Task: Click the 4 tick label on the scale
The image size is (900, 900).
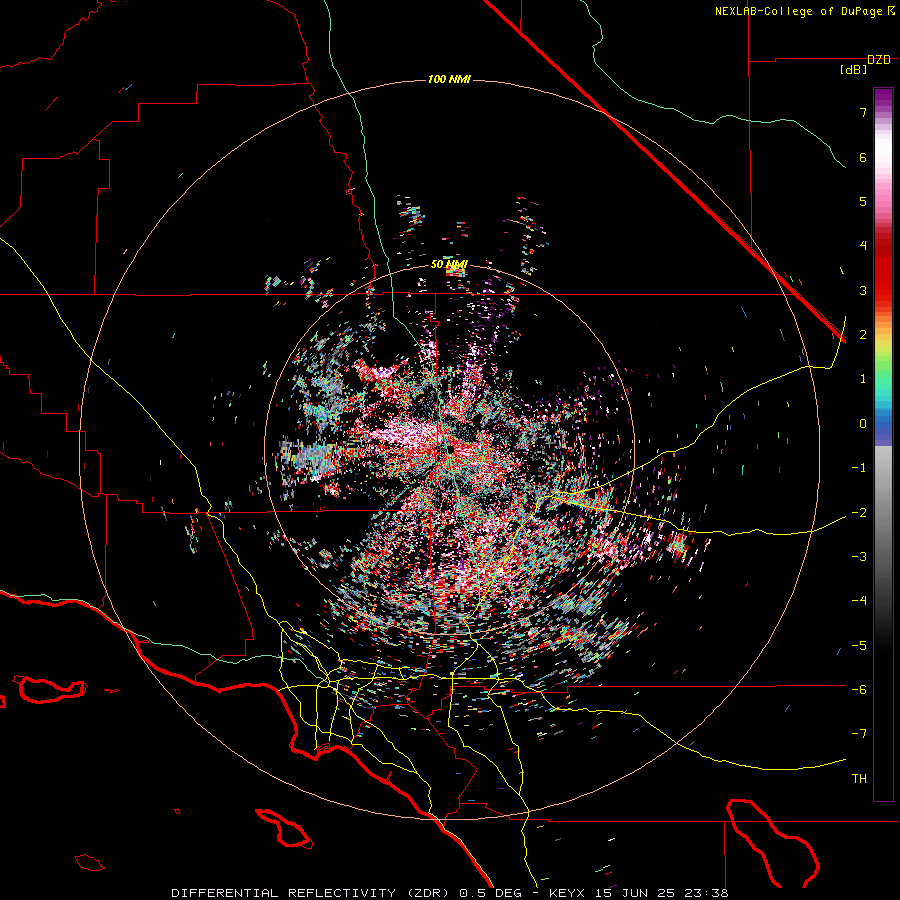Action: click(863, 246)
